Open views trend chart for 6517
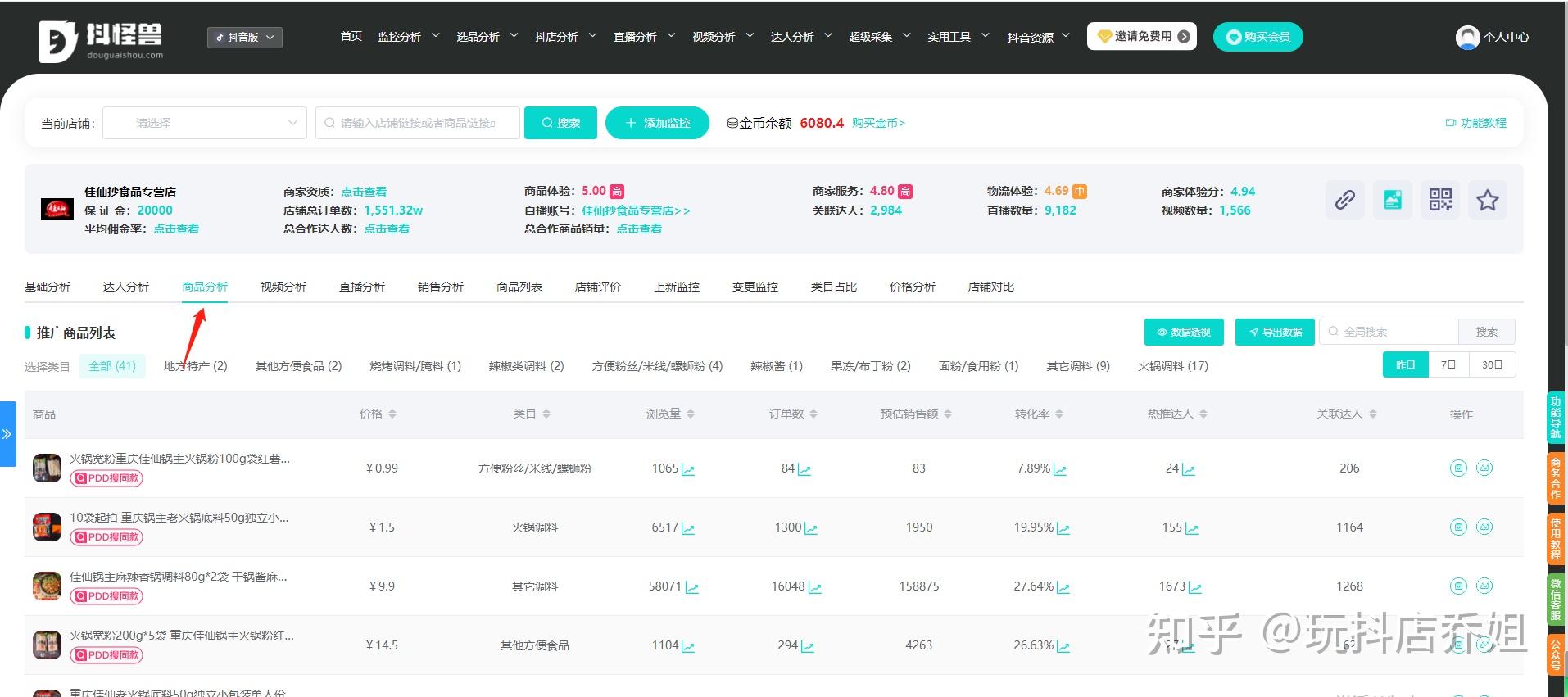This screenshot has width=1568, height=697. [x=688, y=528]
